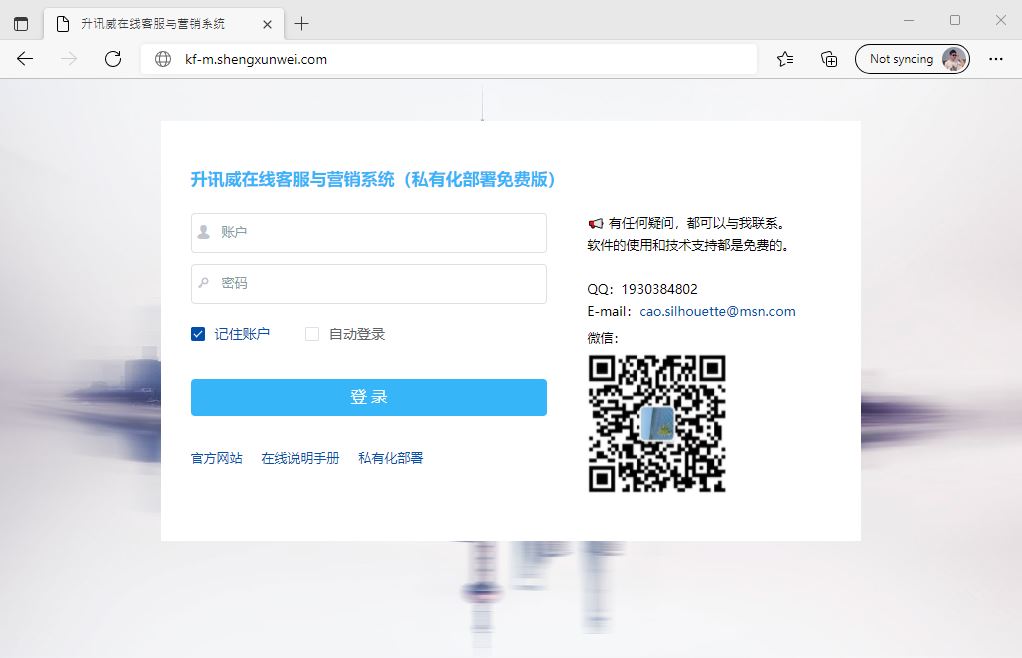Click the cao.silhouette@msn.com email link
The width and height of the screenshot is (1022, 658).
[716, 311]
